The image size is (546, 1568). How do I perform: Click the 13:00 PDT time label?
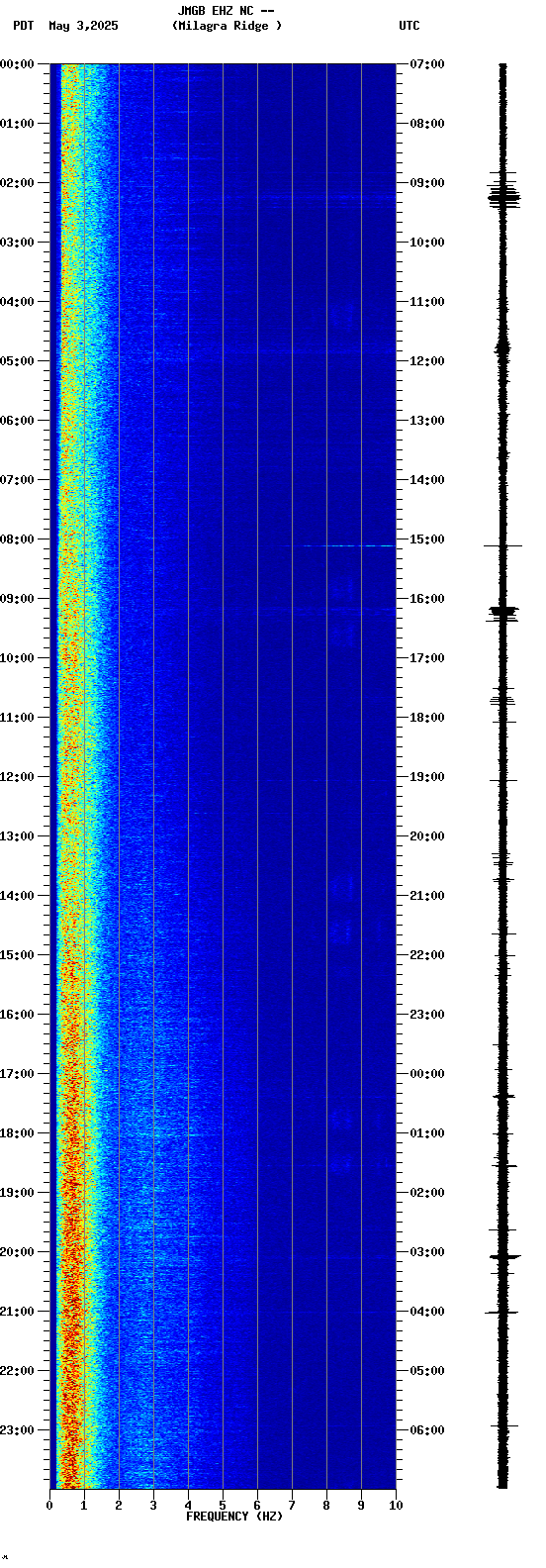coord(18,836)
